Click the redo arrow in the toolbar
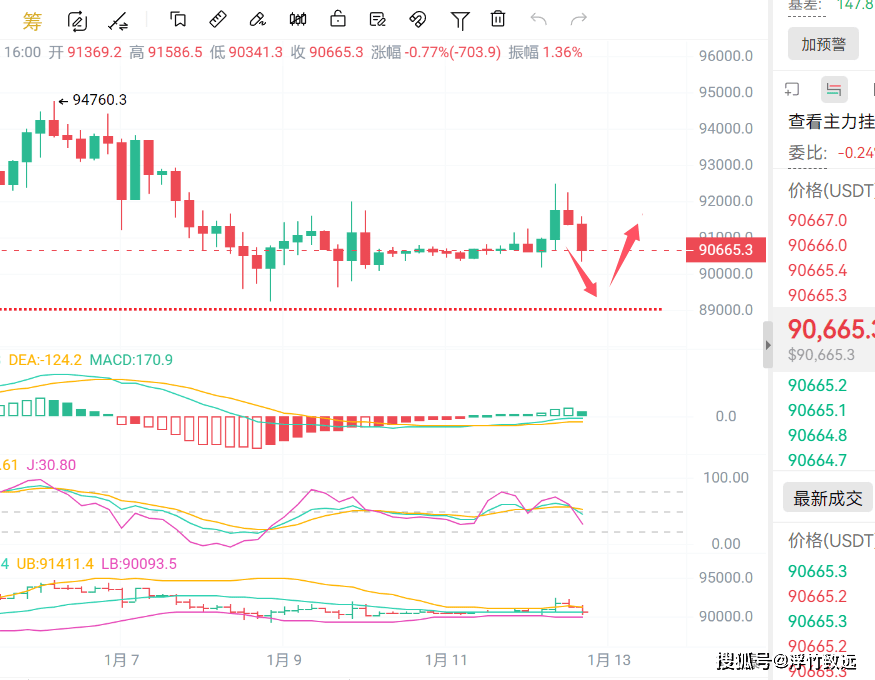Screen dimensions: 875x680 pos(578,19)
